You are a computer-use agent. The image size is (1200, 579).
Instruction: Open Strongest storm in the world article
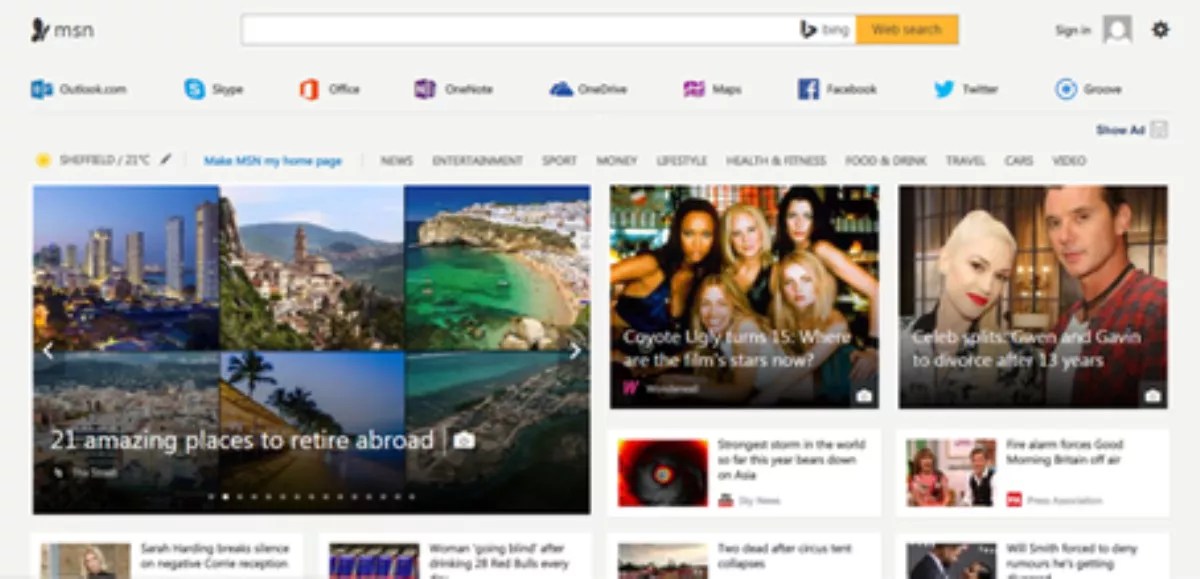(790, 460)
